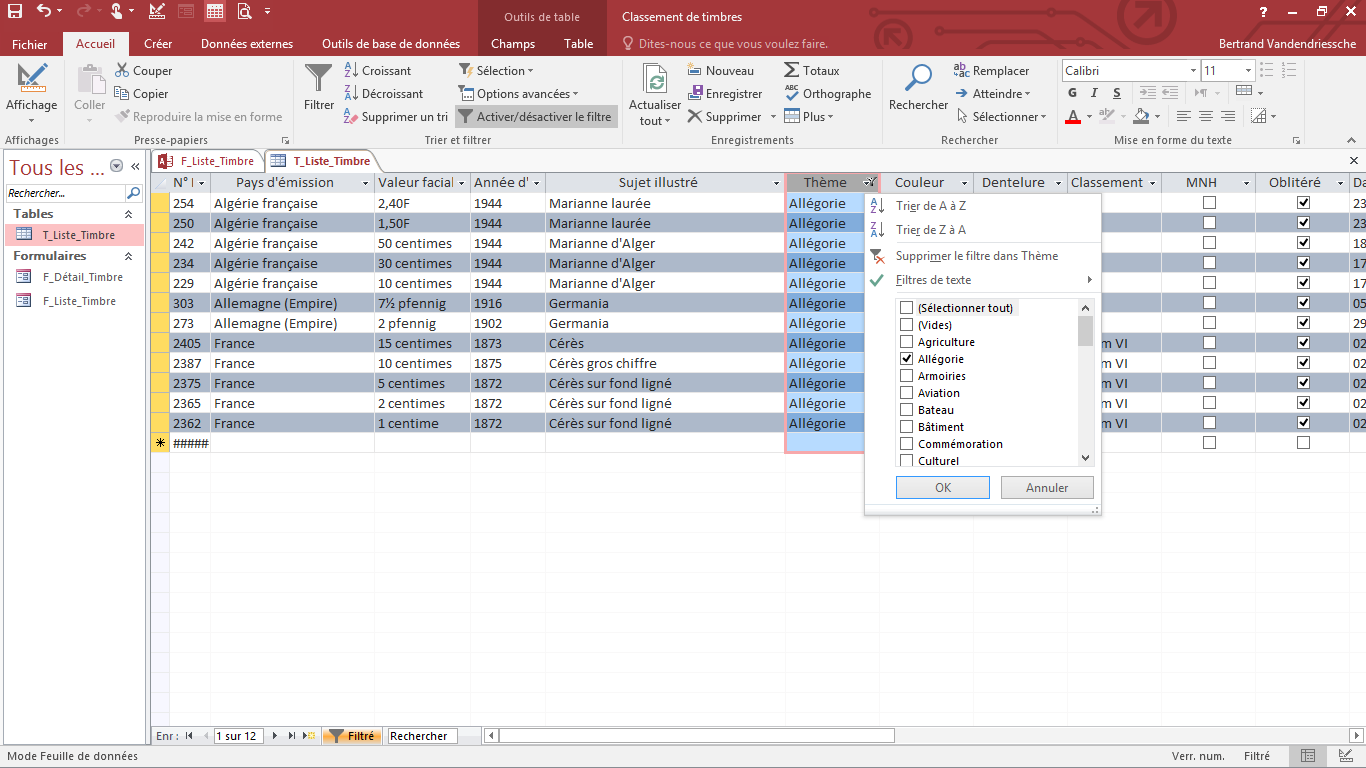Open the font size 11 dropdown
Screen dimensions: 1366x768
(1248, 71)
